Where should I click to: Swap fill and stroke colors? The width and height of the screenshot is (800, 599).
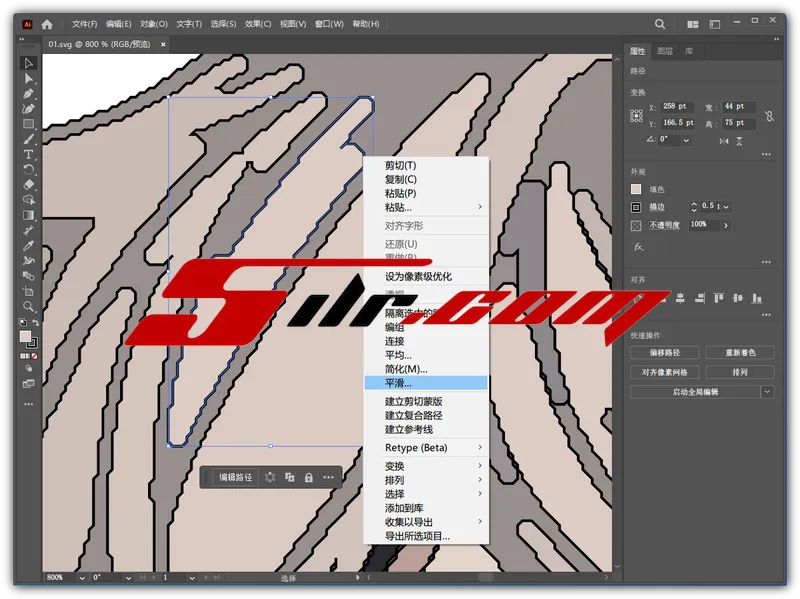36,322
